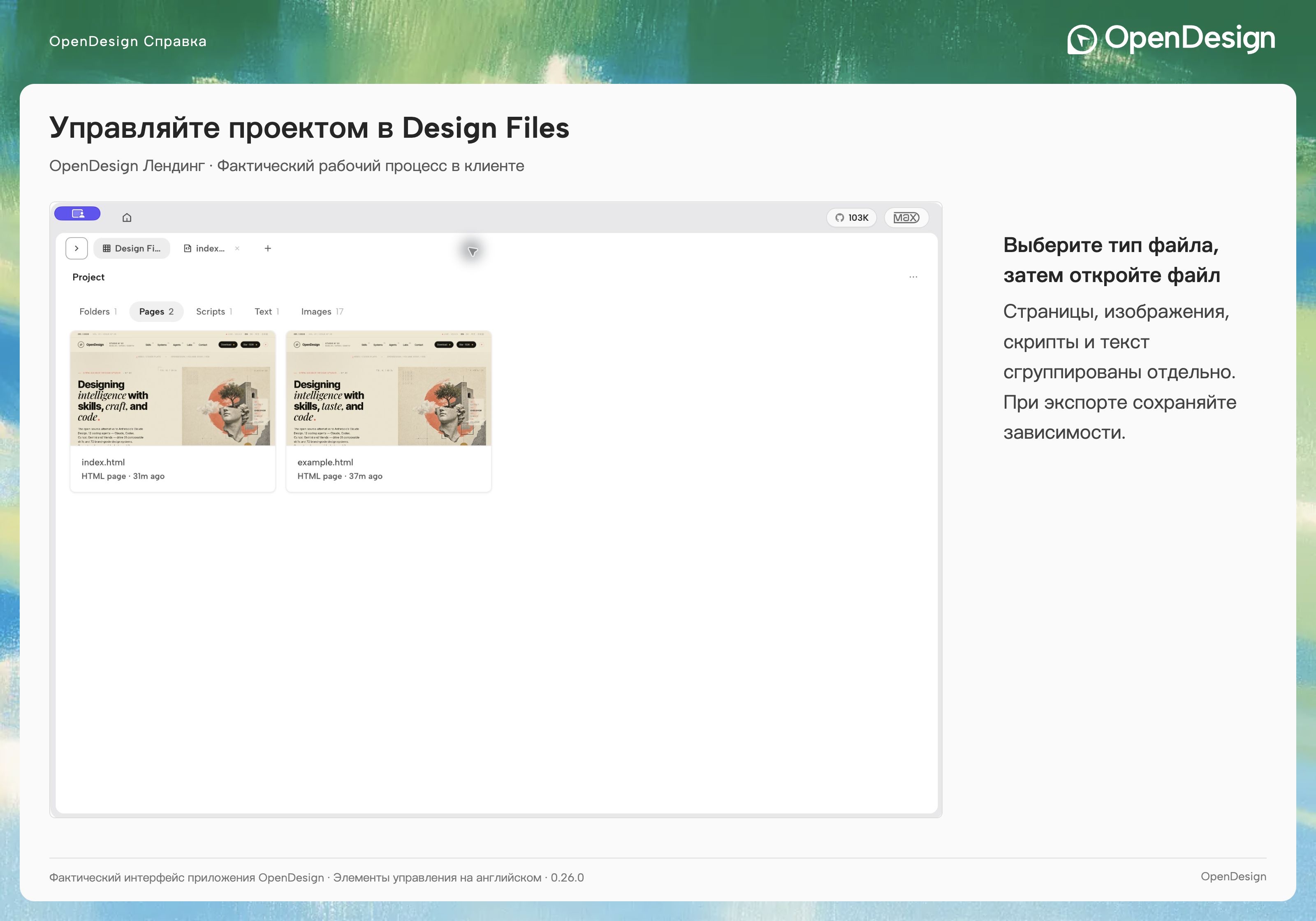Click the file icon on index tab
1316x921 pixels.
[x=188, y=248]
